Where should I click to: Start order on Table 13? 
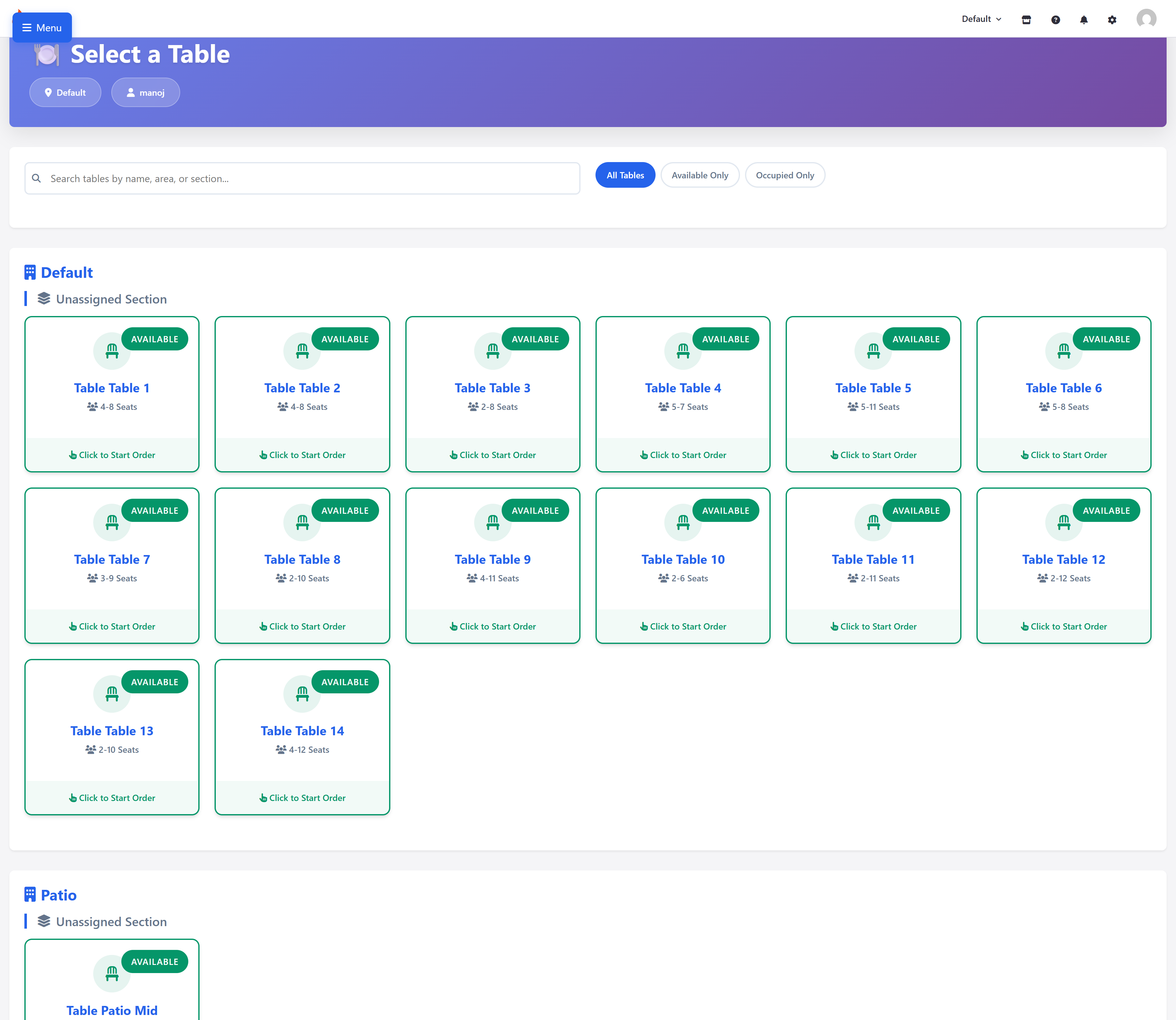[112, 798]
